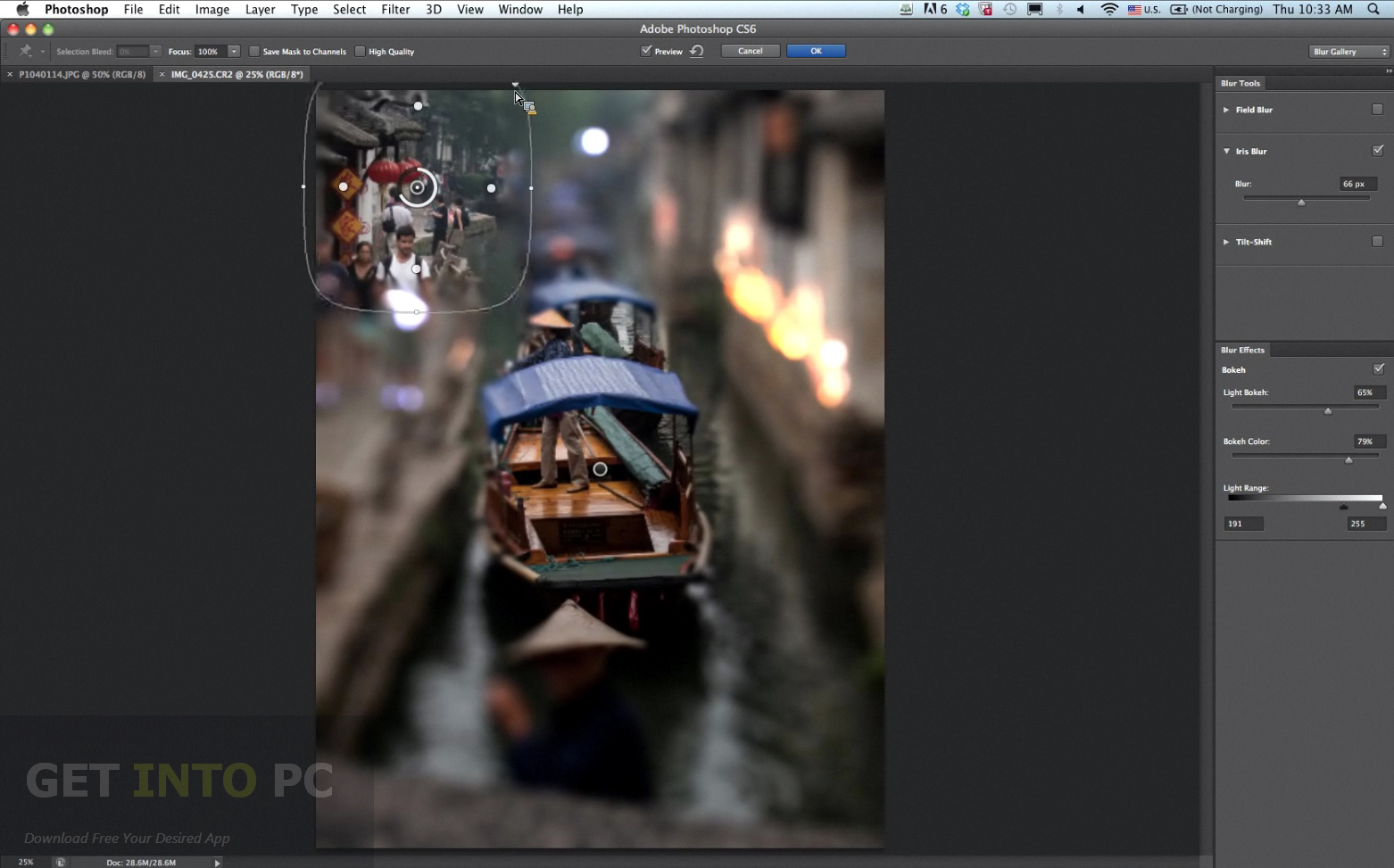The width and height of the screenshot is (1394, 868).
Task: Open the Dropbox menu bar icon
Action: click(963, 9)
